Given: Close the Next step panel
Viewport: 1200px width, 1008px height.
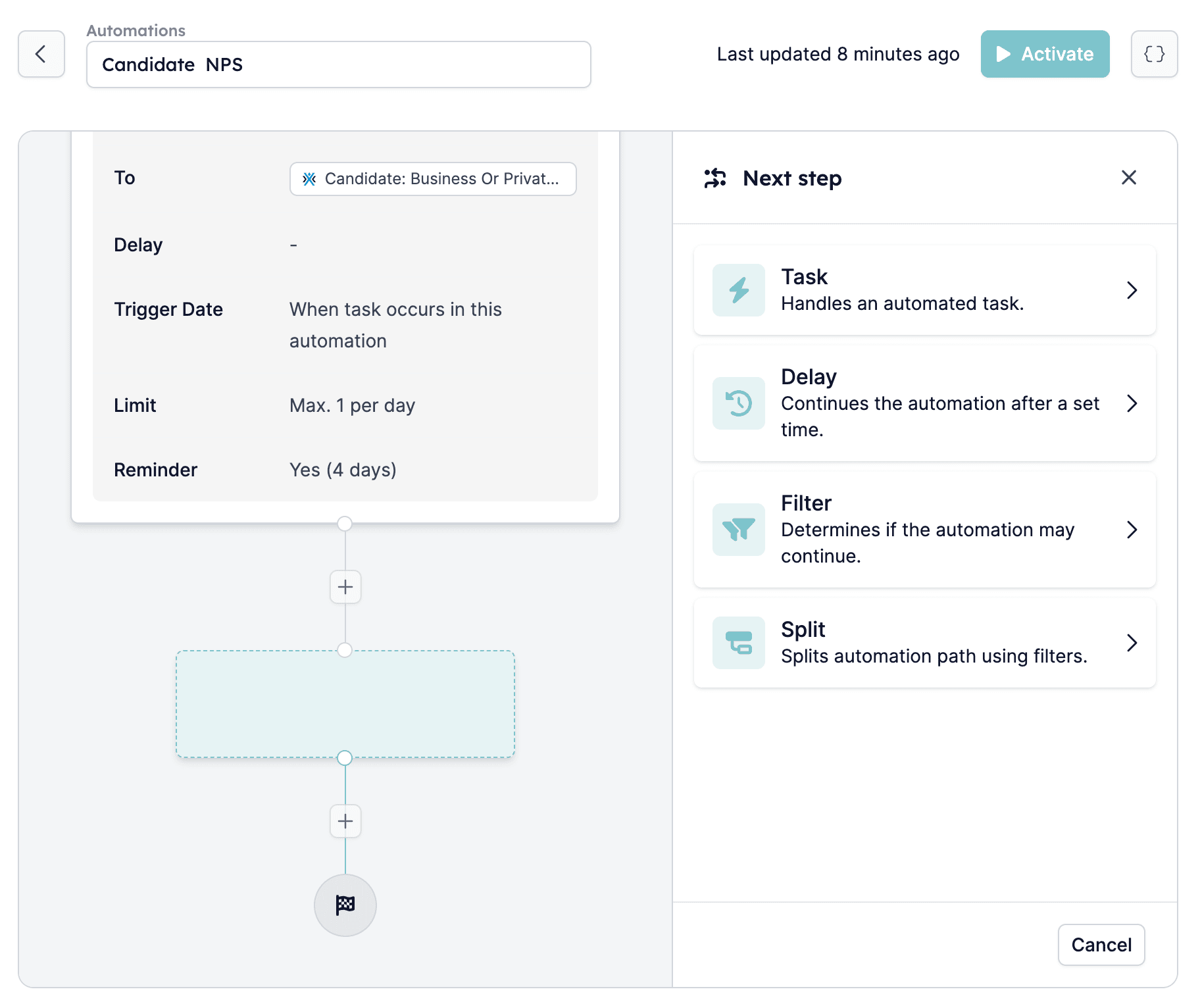Looking at the screenshot, I should pyautogui.click(x=1129, y=178).
